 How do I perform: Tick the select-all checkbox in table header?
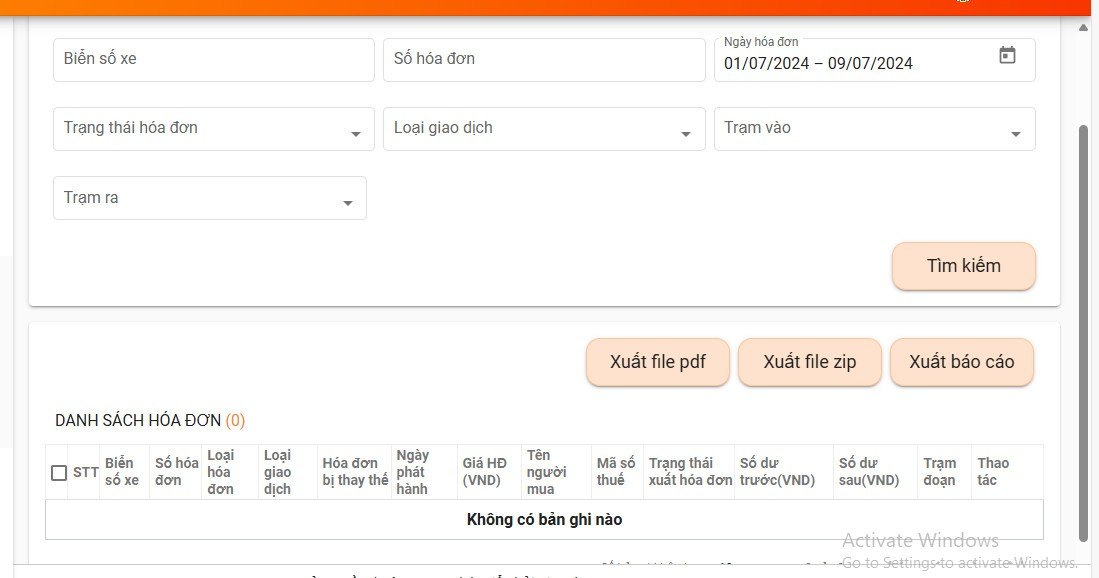59,473
